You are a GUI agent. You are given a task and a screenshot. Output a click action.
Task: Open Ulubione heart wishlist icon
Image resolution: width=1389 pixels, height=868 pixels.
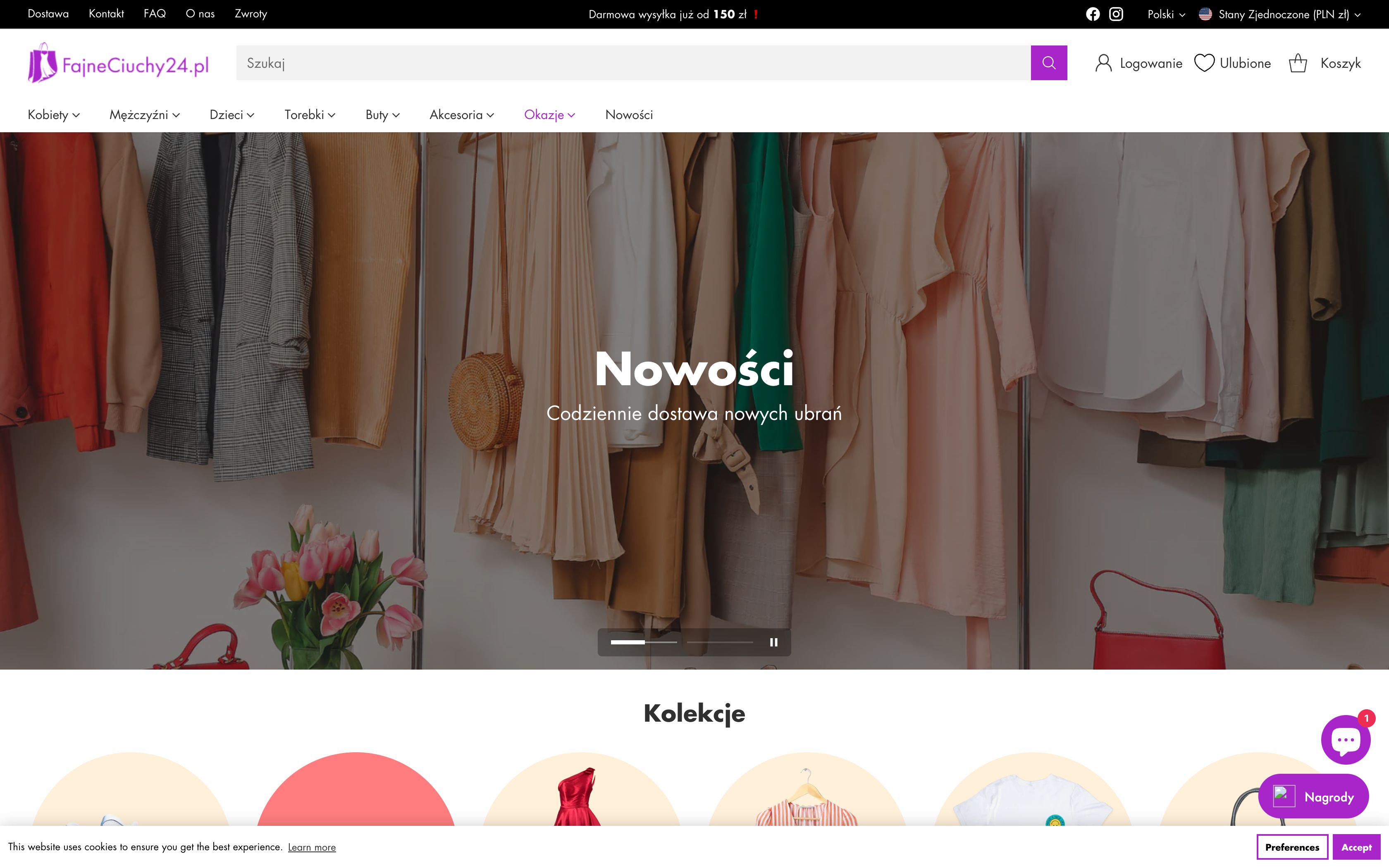[x=1204, y=63]
